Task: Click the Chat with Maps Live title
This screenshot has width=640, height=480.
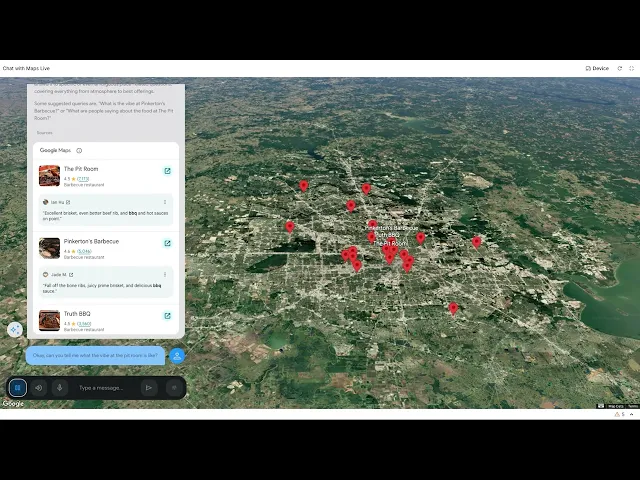Action: 26,68
